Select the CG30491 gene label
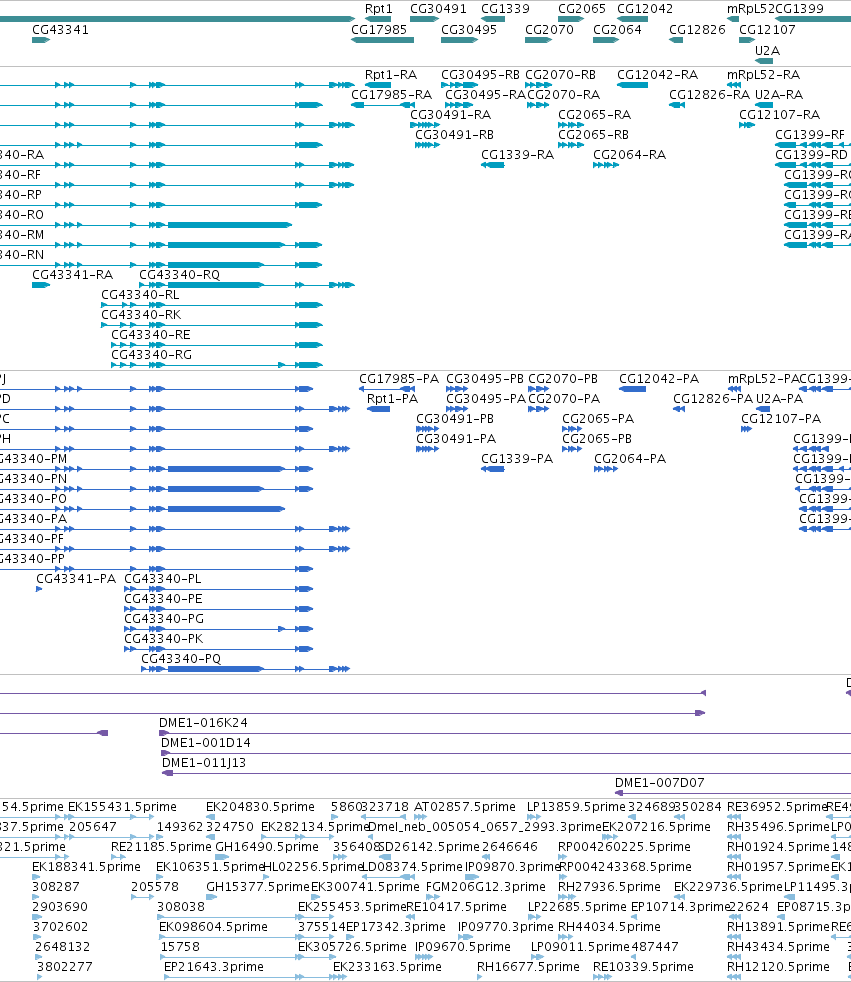 [x=438, y=9]
